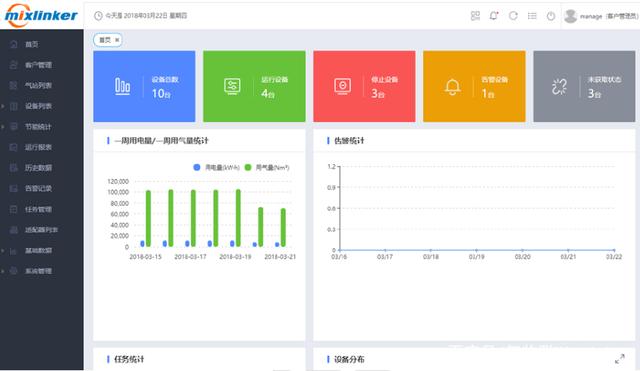The image size is (640, 371).
Task: Click the clock icon beside today's date
Action: [98, 16]
